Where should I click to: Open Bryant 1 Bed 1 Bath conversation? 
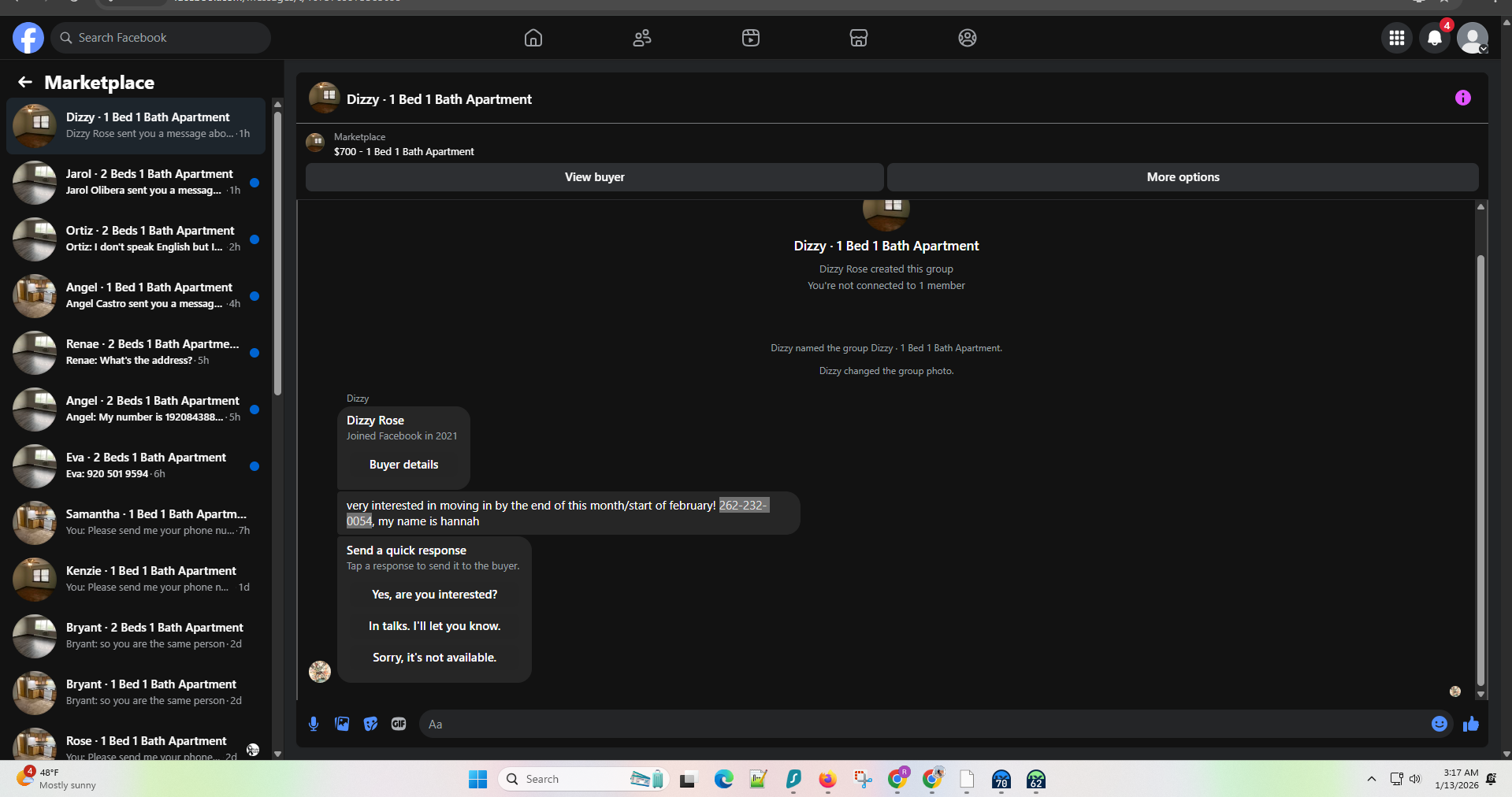coord(136,693)
